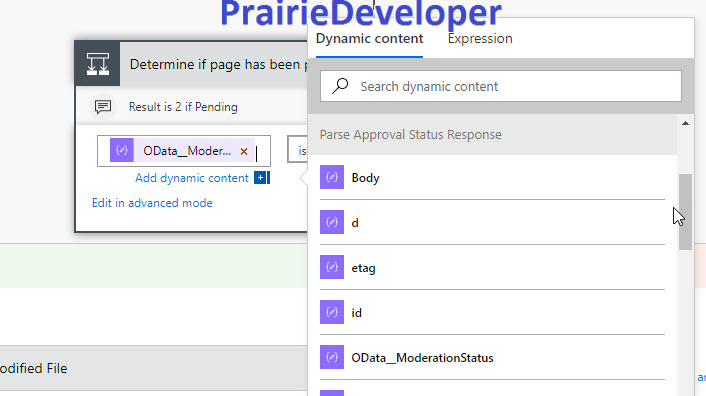Click the Condition action icon
This screenshot has width=706, height=396.
point(98,64)
